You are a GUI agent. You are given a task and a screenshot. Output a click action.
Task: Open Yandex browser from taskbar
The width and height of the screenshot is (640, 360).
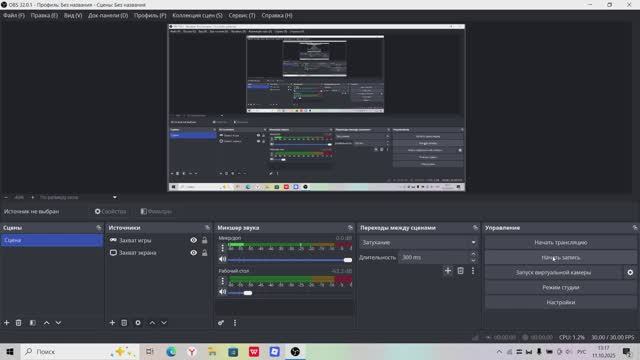tap(192, 351)
